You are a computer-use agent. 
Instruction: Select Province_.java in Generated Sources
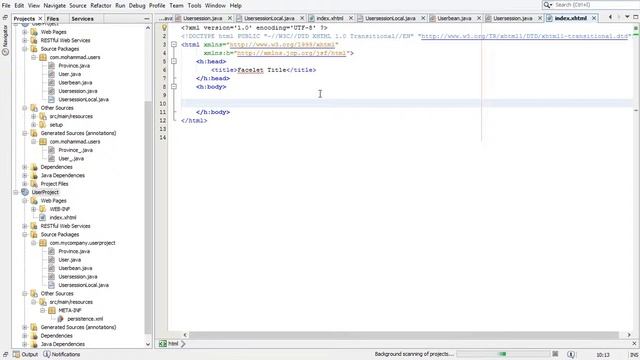pyautogui.click(x=76, y=150)
